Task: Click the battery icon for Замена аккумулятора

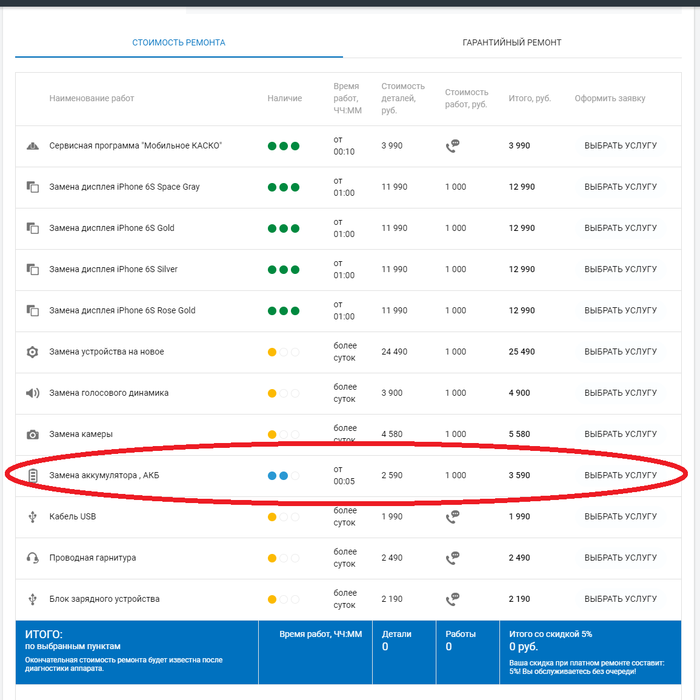Action: tap(32, 475)
